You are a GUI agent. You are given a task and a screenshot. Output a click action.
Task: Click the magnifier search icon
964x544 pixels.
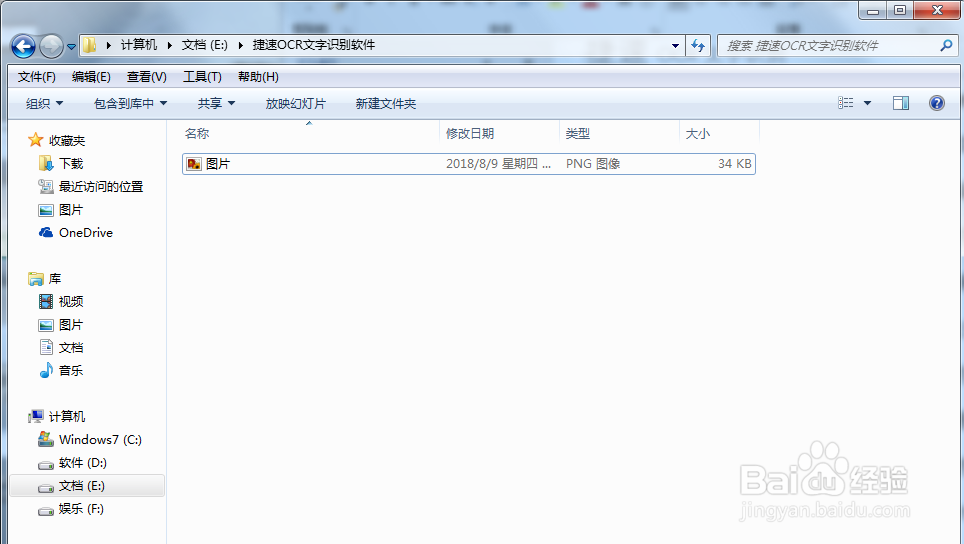[x=947, y=45]
